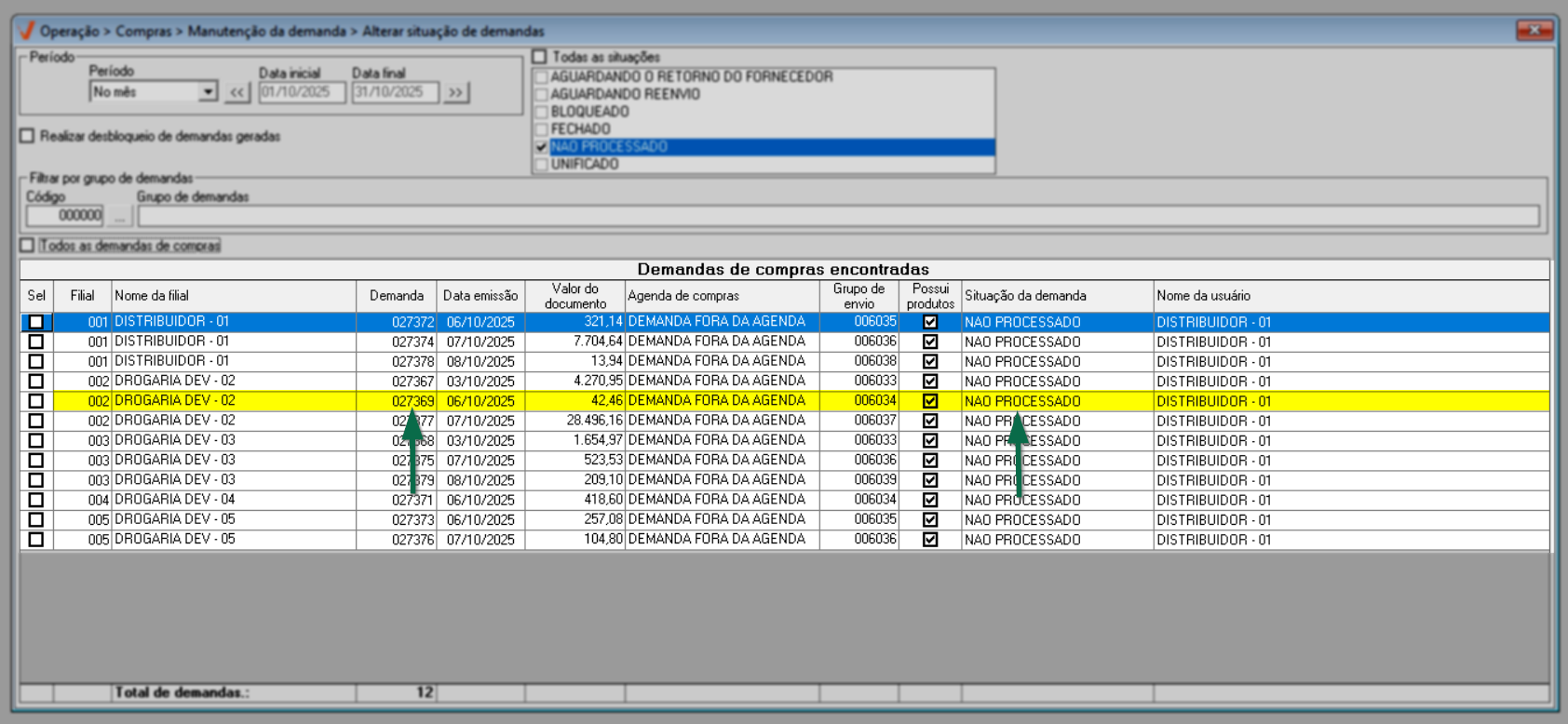
Task: Toggle Todos as demandas de compras checkbox
Action: 28,246
